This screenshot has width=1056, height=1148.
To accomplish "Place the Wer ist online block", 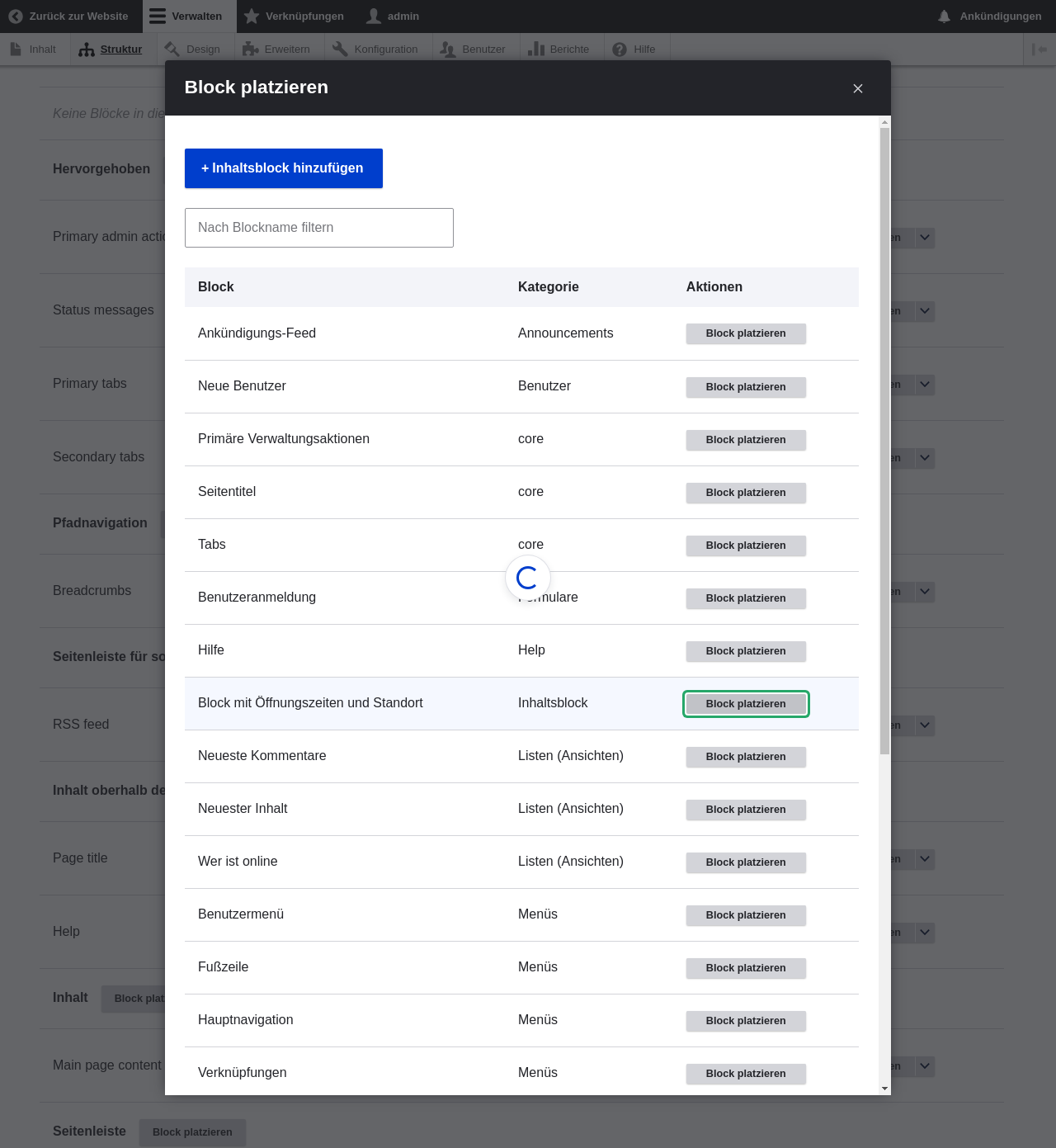I will click(x=746, y=862).
